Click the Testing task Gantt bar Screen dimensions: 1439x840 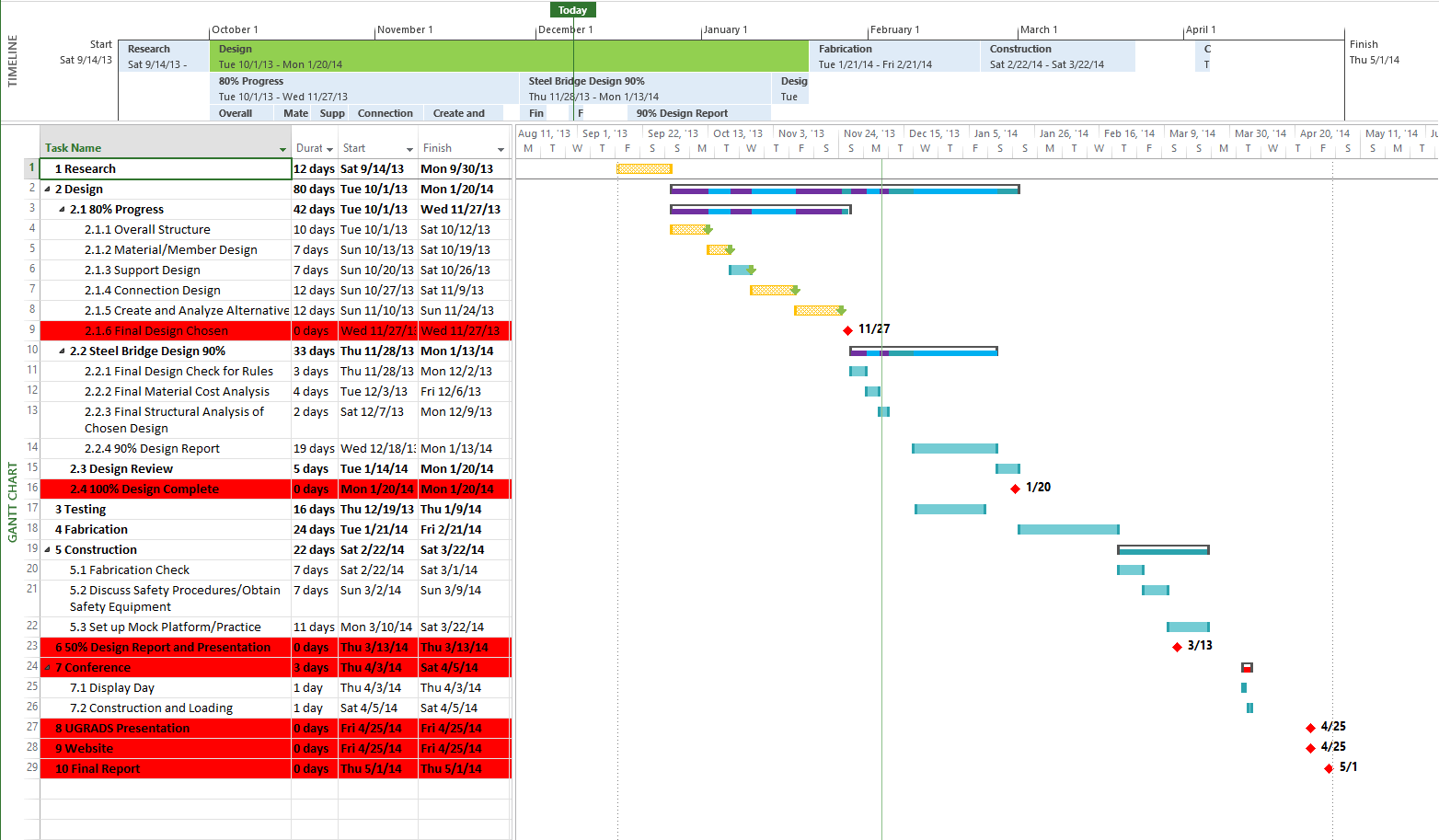click(x=950, y=509)
